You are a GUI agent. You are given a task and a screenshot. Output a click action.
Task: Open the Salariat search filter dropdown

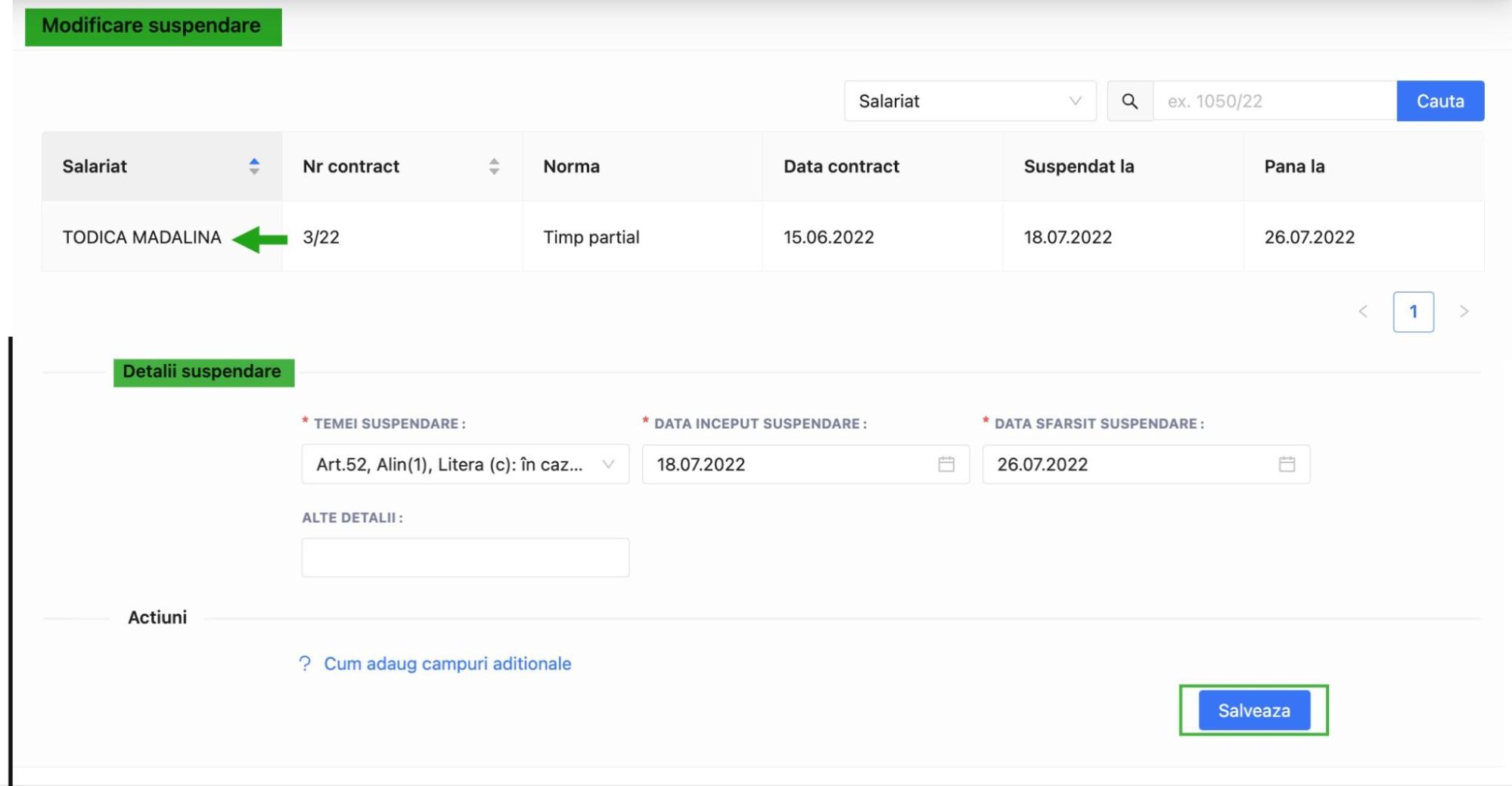pyautogui.click(x=970, y=101)
